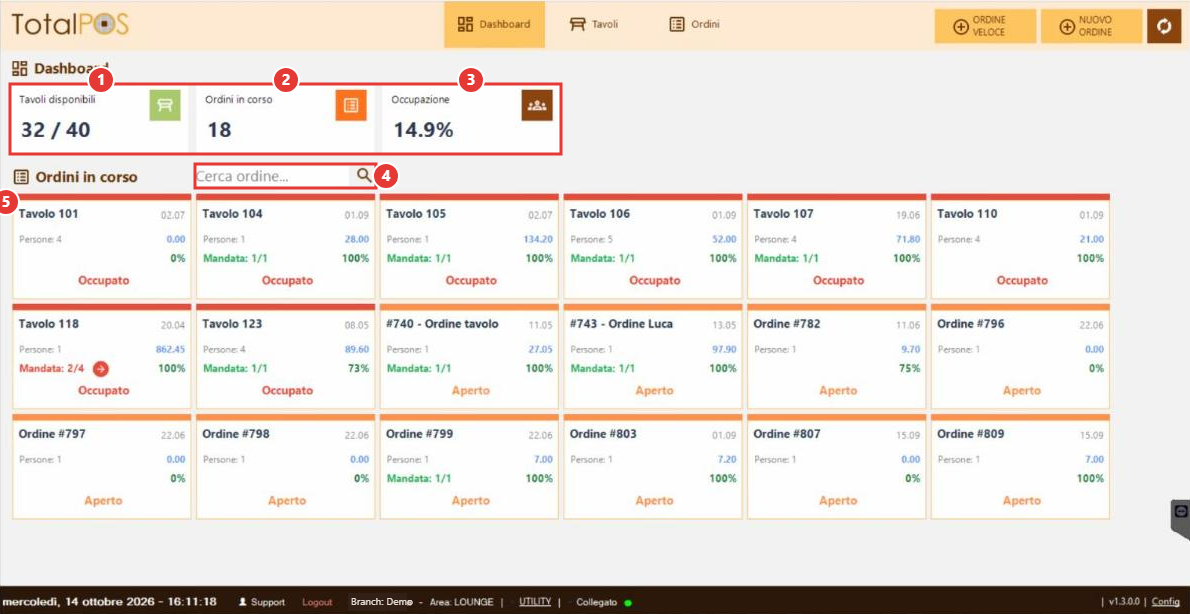The height and width of the screenshot is (614, 1190).
Task: Click the Branch: Demo status entry
Action: coord(381,602)
